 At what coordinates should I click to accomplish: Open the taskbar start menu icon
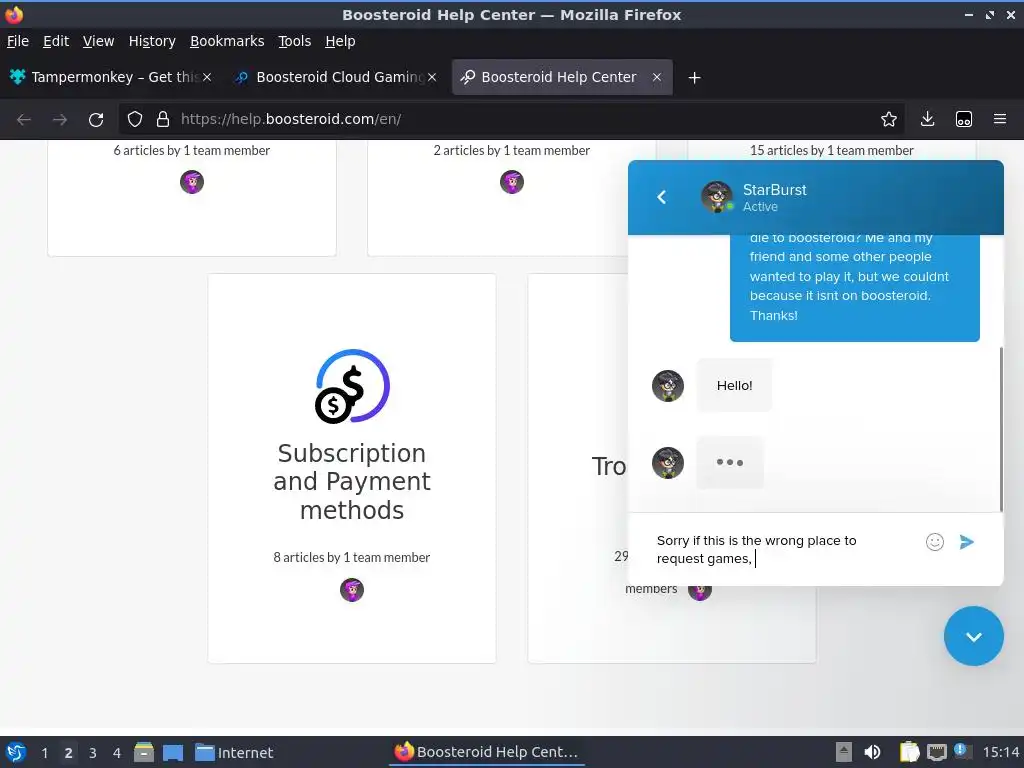pyautogui.click(x=16, y=752)
